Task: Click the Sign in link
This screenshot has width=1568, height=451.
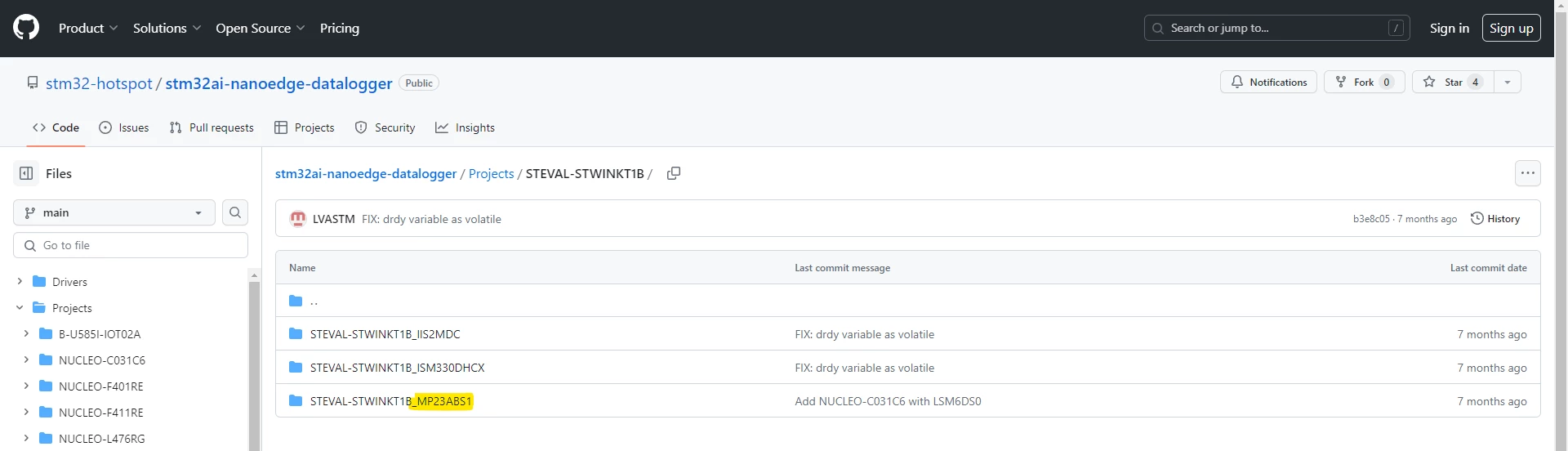Action: [1450, 28]
